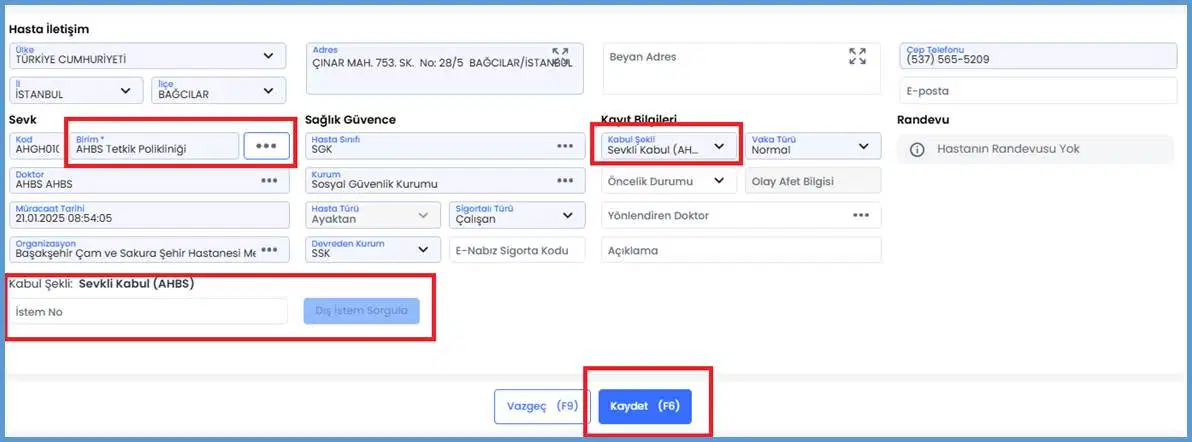This screenshot has width=1192, height=442.
Task: Click the Müracaat Tarihi date field
Action: [150, 215]
